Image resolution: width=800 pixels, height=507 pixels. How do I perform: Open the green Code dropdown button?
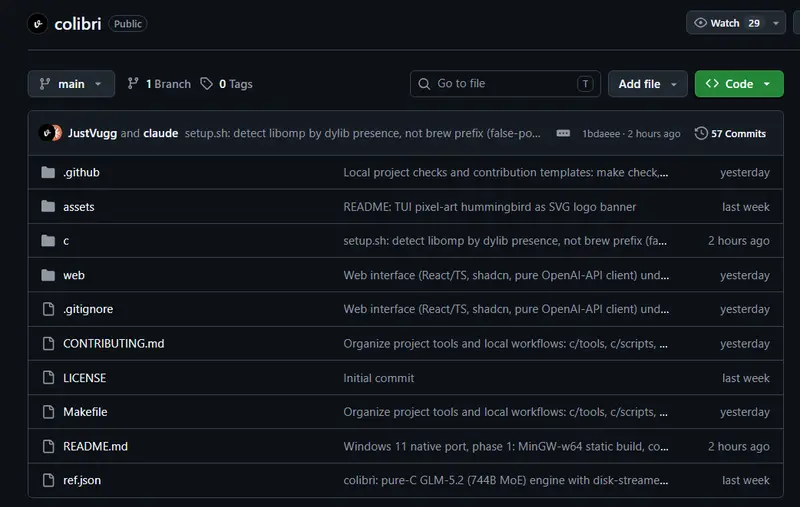pyautogui.click(x=739, y=84)
